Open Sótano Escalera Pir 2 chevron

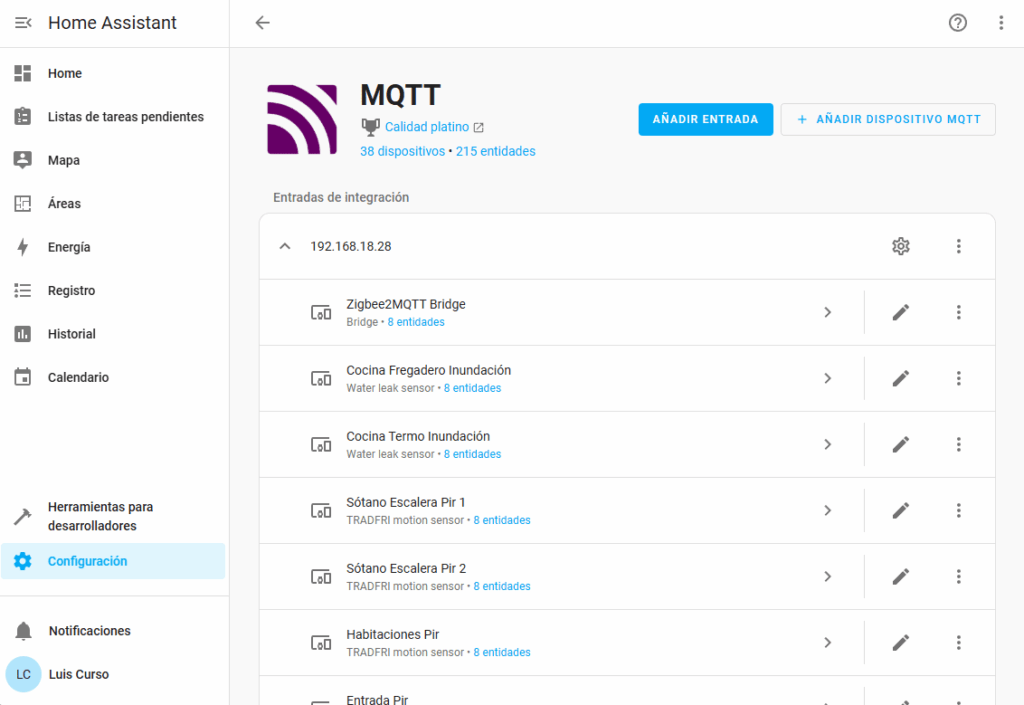point(827,576)
